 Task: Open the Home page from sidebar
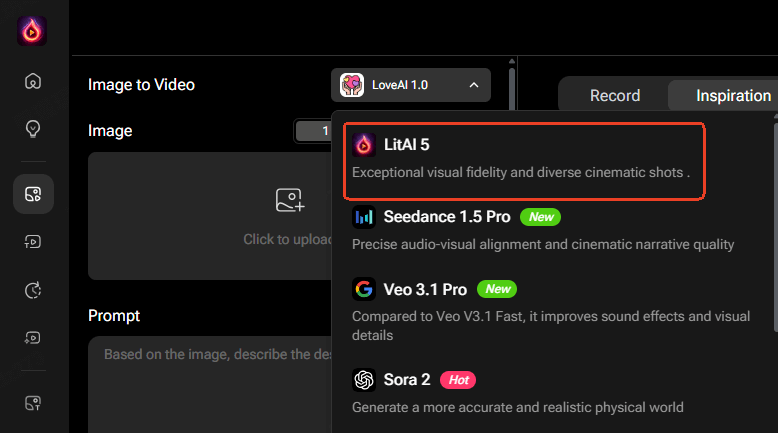click(x=33, y=82)
